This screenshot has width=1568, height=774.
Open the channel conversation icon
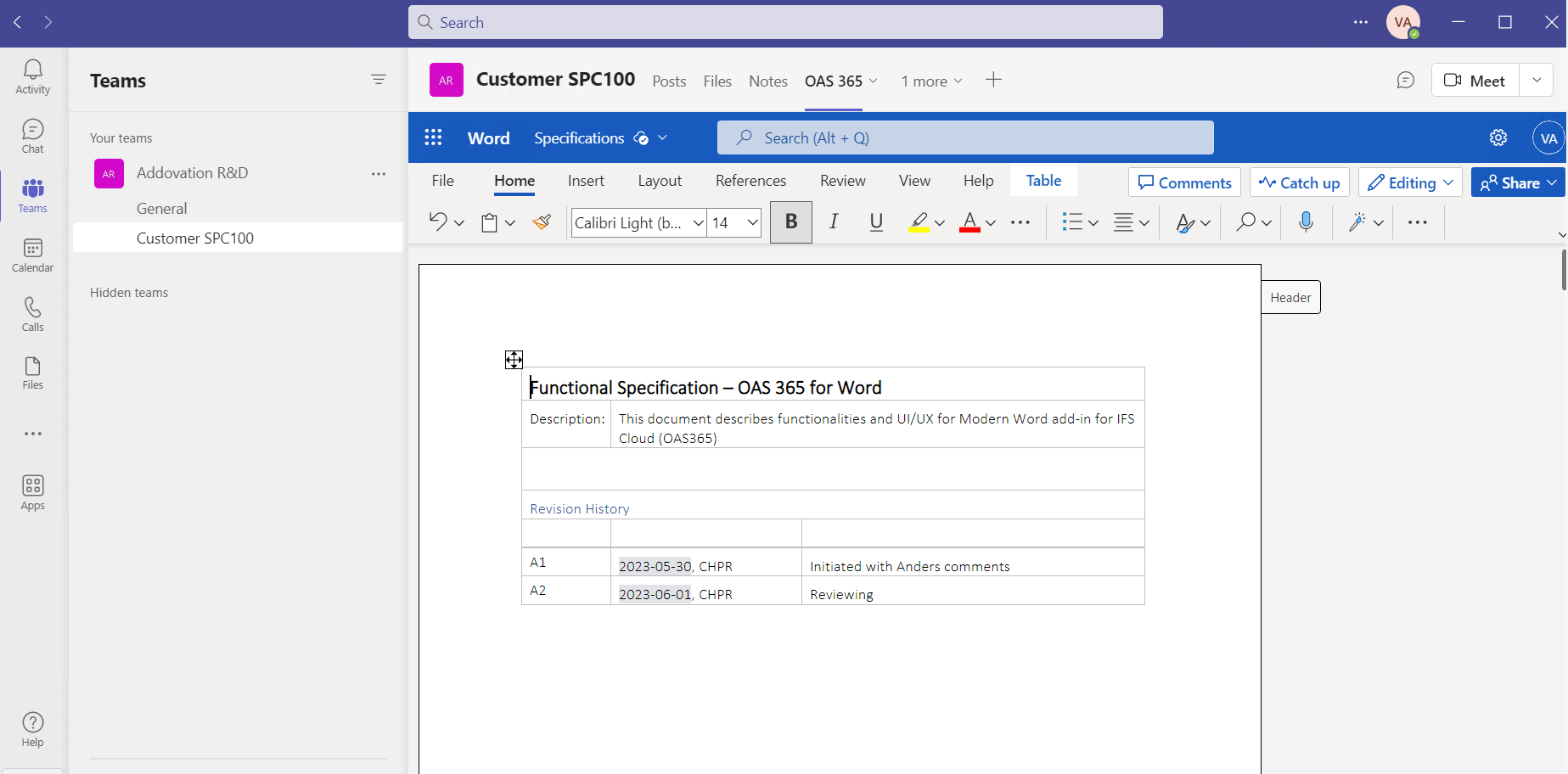tap(1405, 81)
